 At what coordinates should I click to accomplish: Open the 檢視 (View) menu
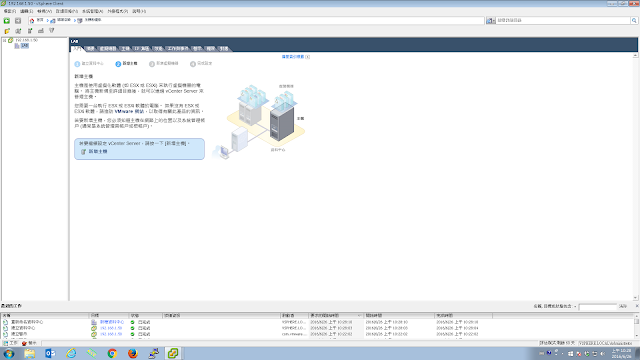click(x=44, y=11)
